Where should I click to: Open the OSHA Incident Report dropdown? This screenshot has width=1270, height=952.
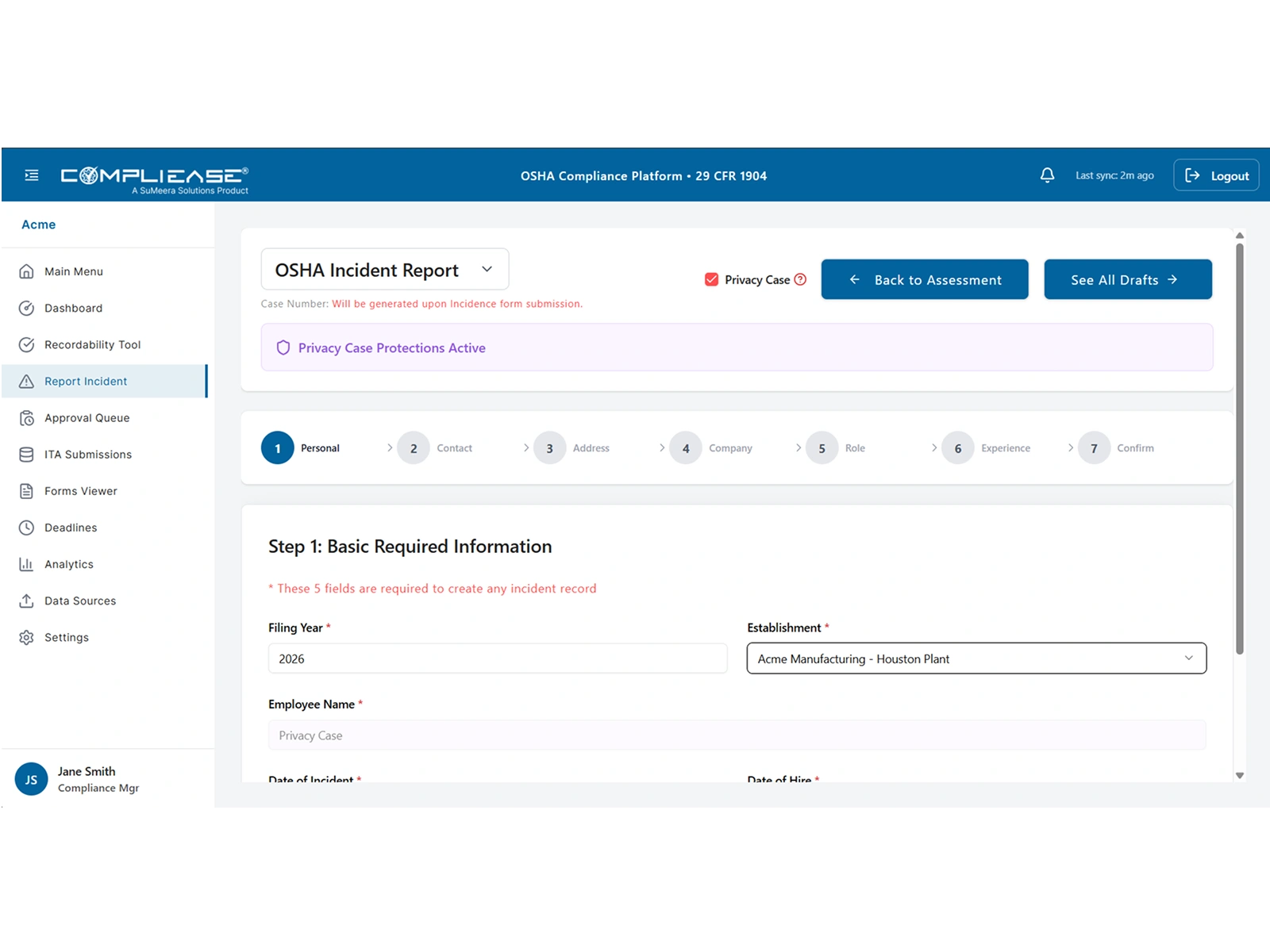(384, 270)
